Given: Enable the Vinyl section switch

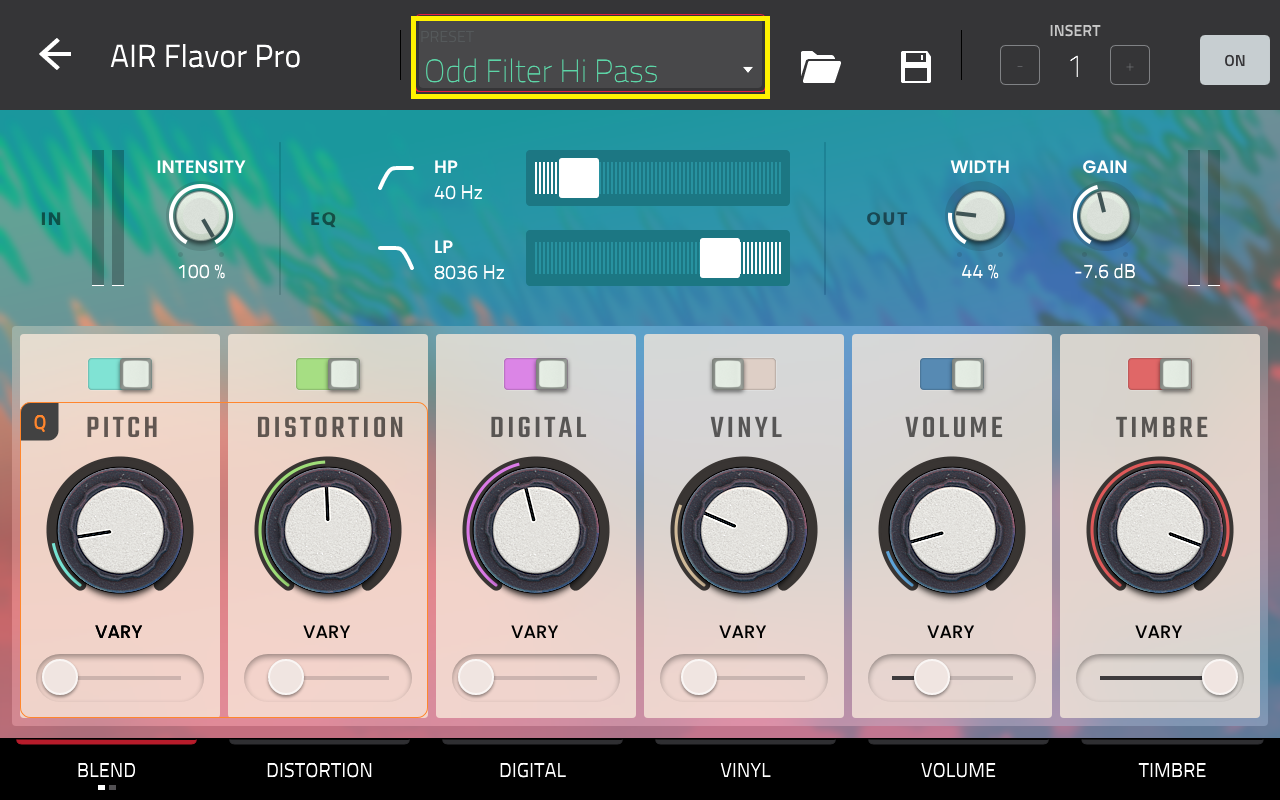Looking at the screenshot, I should pos(744,374).
